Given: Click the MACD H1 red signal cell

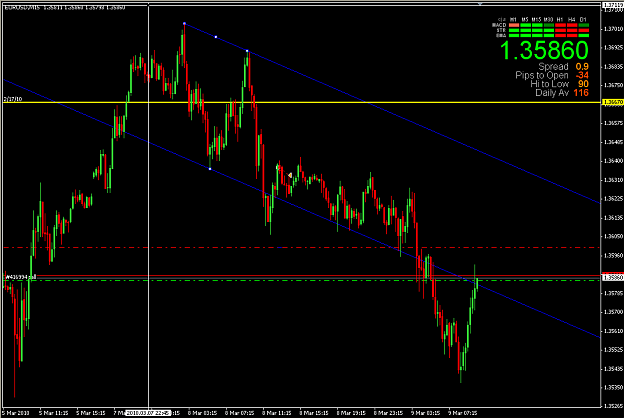Looking at the screenshot, I should coord(560,25).
